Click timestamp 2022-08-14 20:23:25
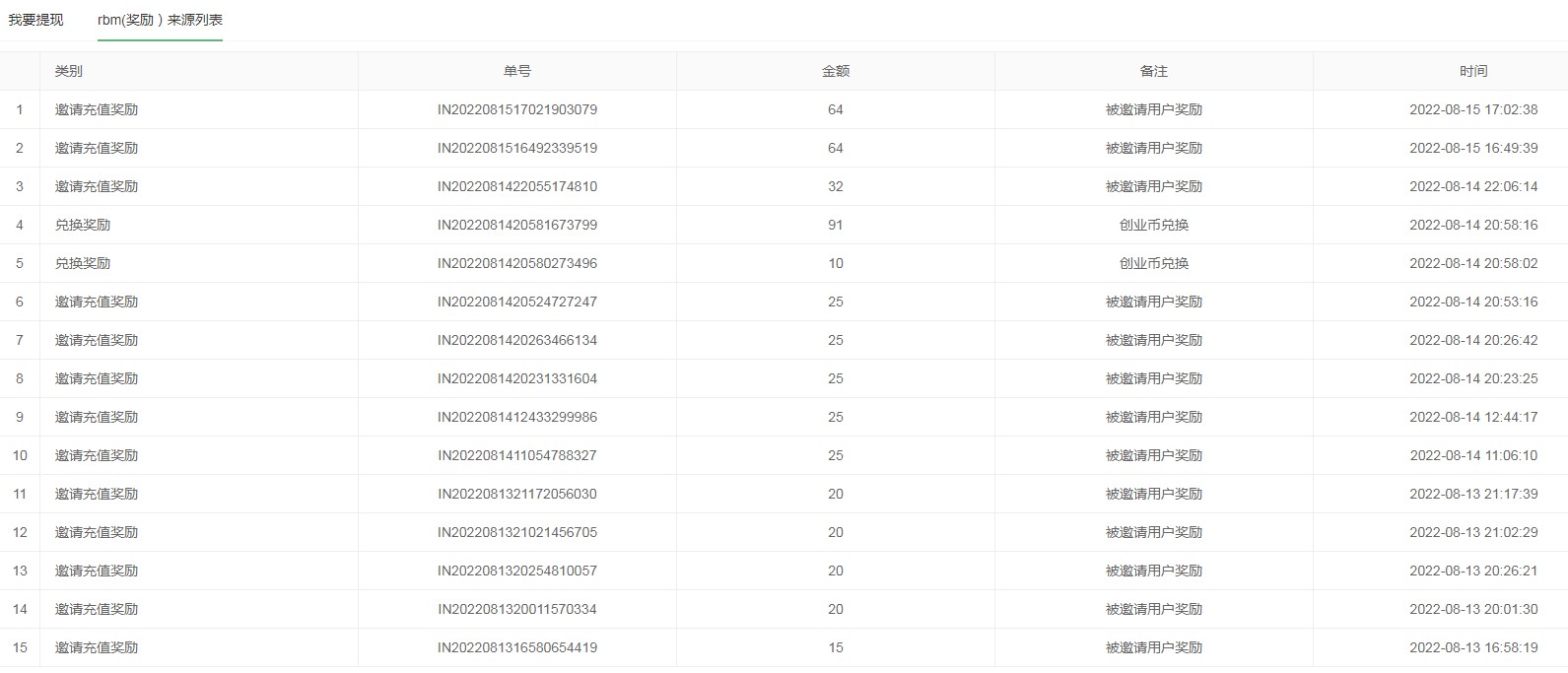 point(1473,378)
